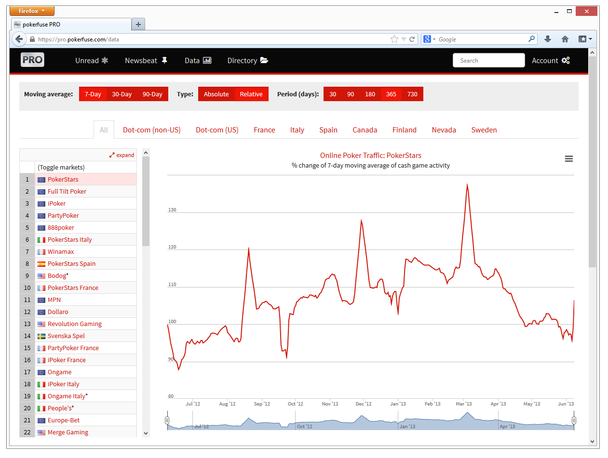Set period to 180 days
Viewport: 608px width, 458px height.
coord(370,94)
